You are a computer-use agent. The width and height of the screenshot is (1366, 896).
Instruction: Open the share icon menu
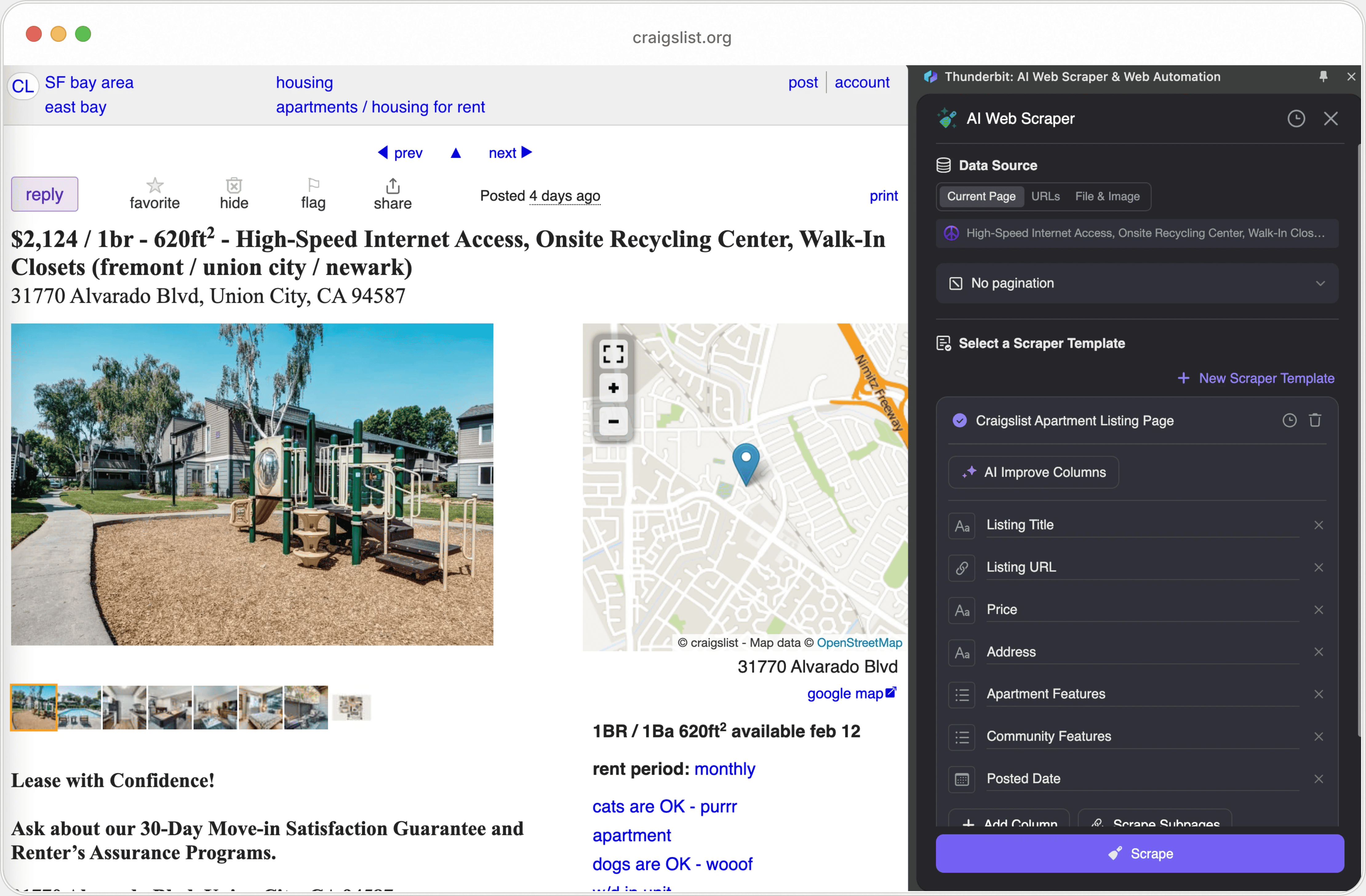pyautogui.click(x=393, y=186)
